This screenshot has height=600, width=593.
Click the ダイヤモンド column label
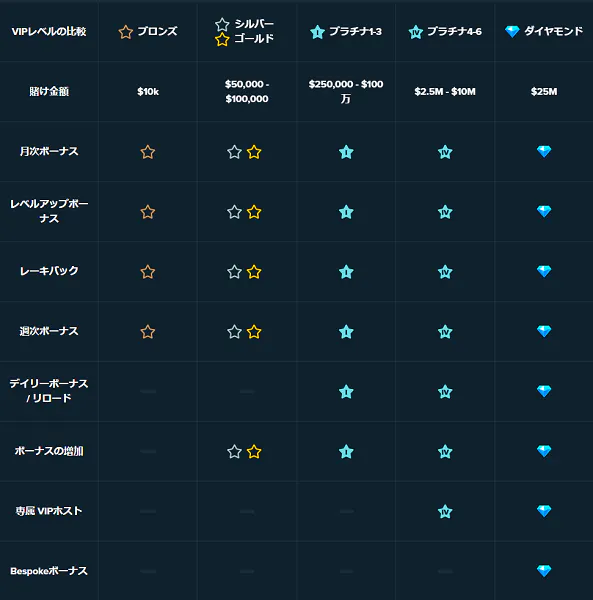(553, 31)
